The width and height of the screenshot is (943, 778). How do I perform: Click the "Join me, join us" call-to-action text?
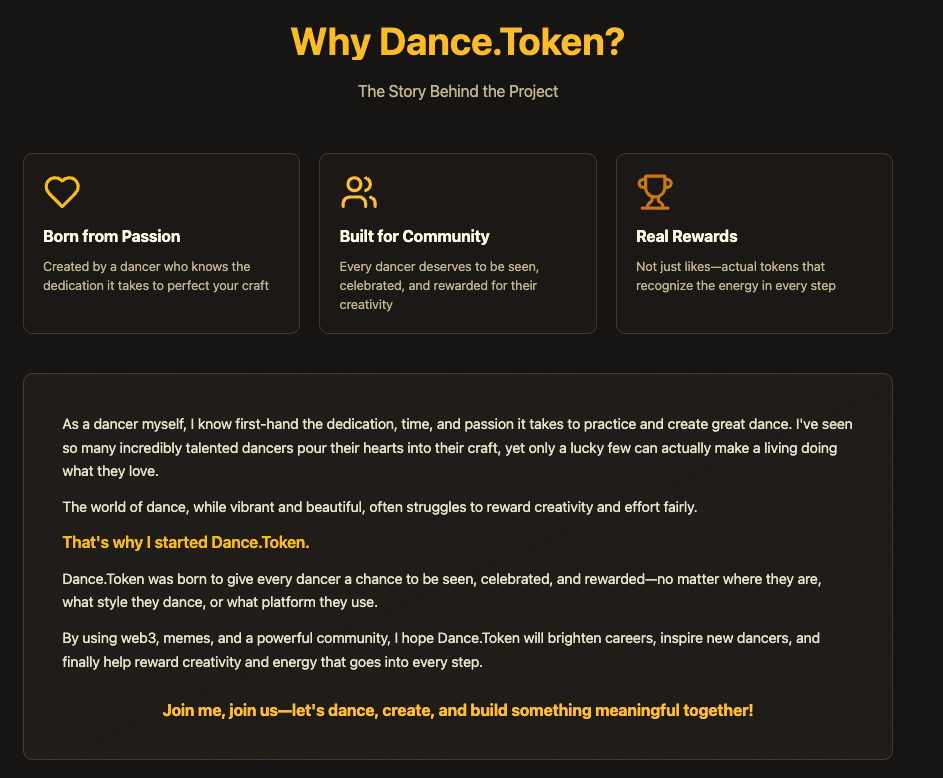coord(458,711)
